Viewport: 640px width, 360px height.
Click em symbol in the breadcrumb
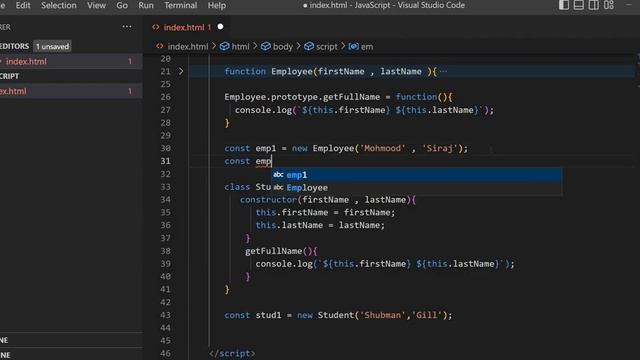367,47
